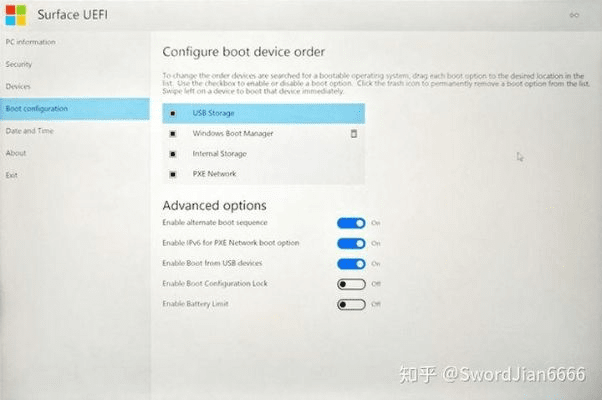Viewport: 602px width, 400px height.
Task: Select Exit in the sidebar
Action: [75, 175]
